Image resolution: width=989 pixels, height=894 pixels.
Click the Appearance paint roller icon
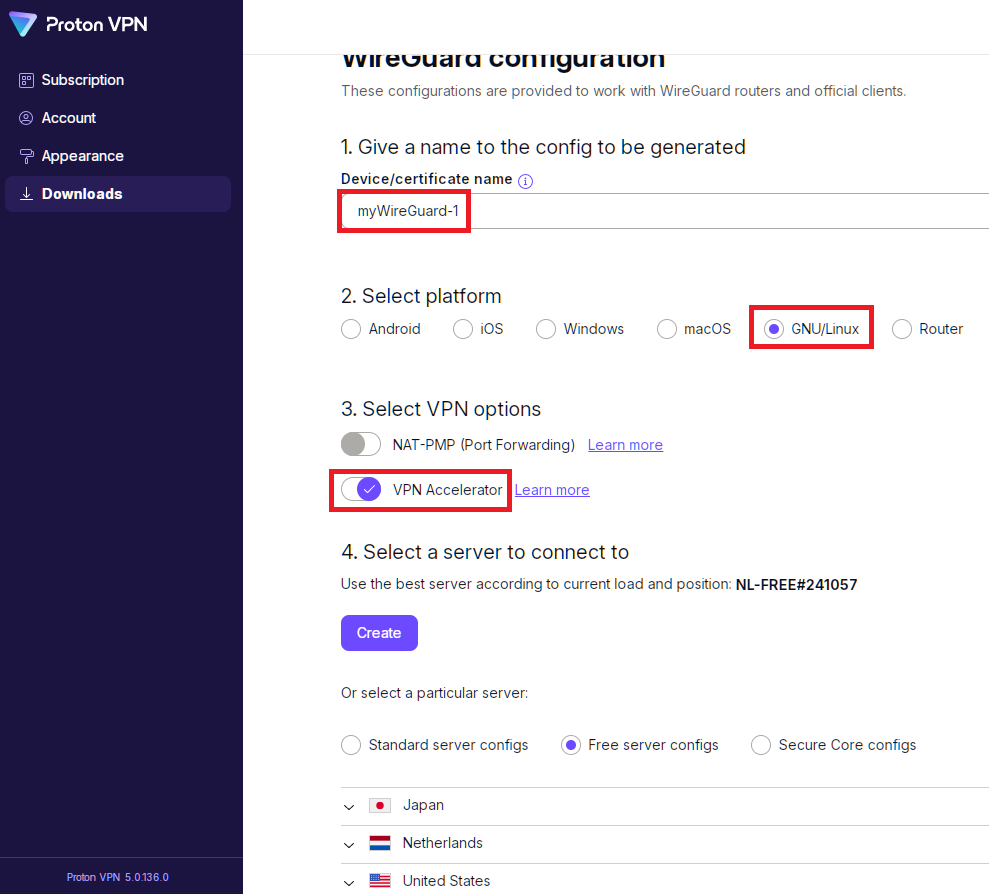click(26, 156)
